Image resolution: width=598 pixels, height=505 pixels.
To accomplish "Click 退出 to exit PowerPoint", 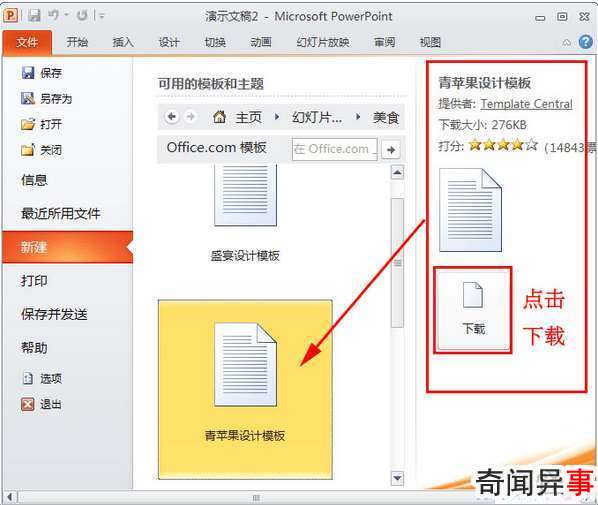I will (x=42, y=404).
